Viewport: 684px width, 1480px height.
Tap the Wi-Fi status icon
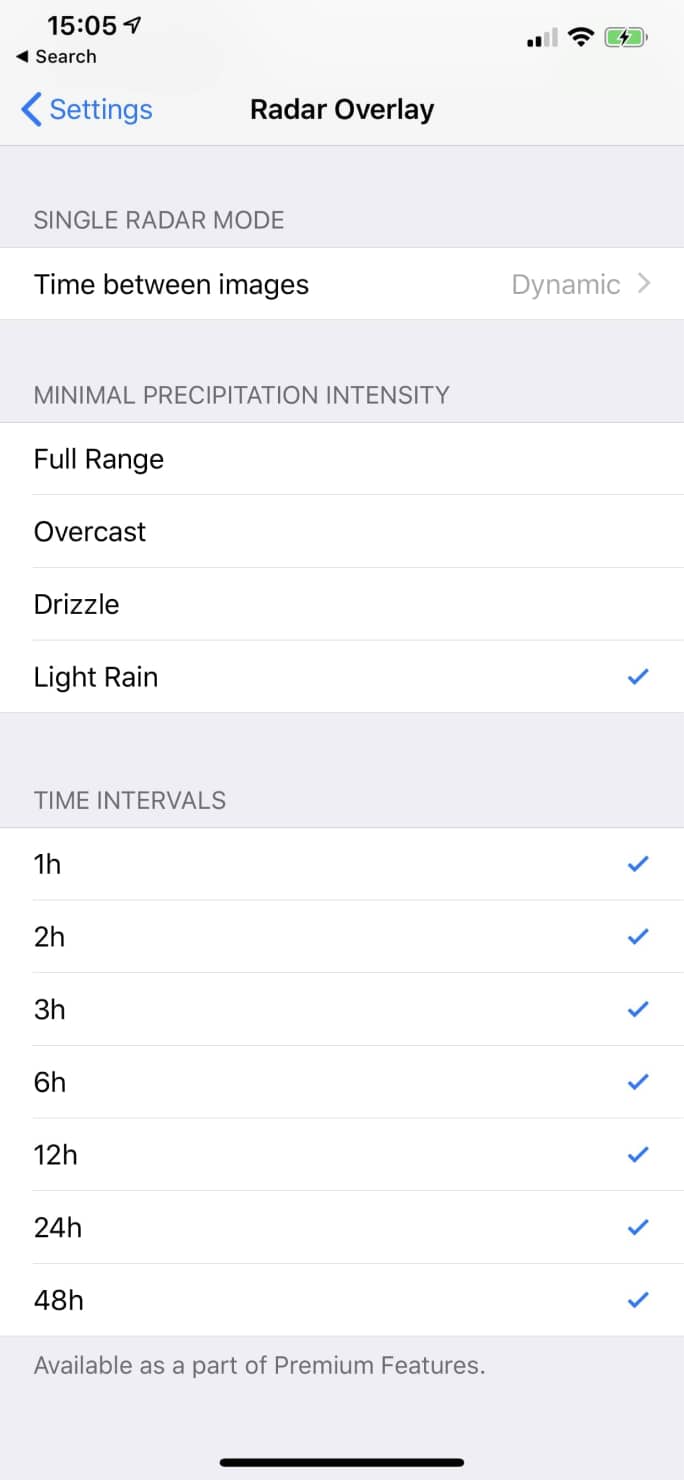[580, 38]
